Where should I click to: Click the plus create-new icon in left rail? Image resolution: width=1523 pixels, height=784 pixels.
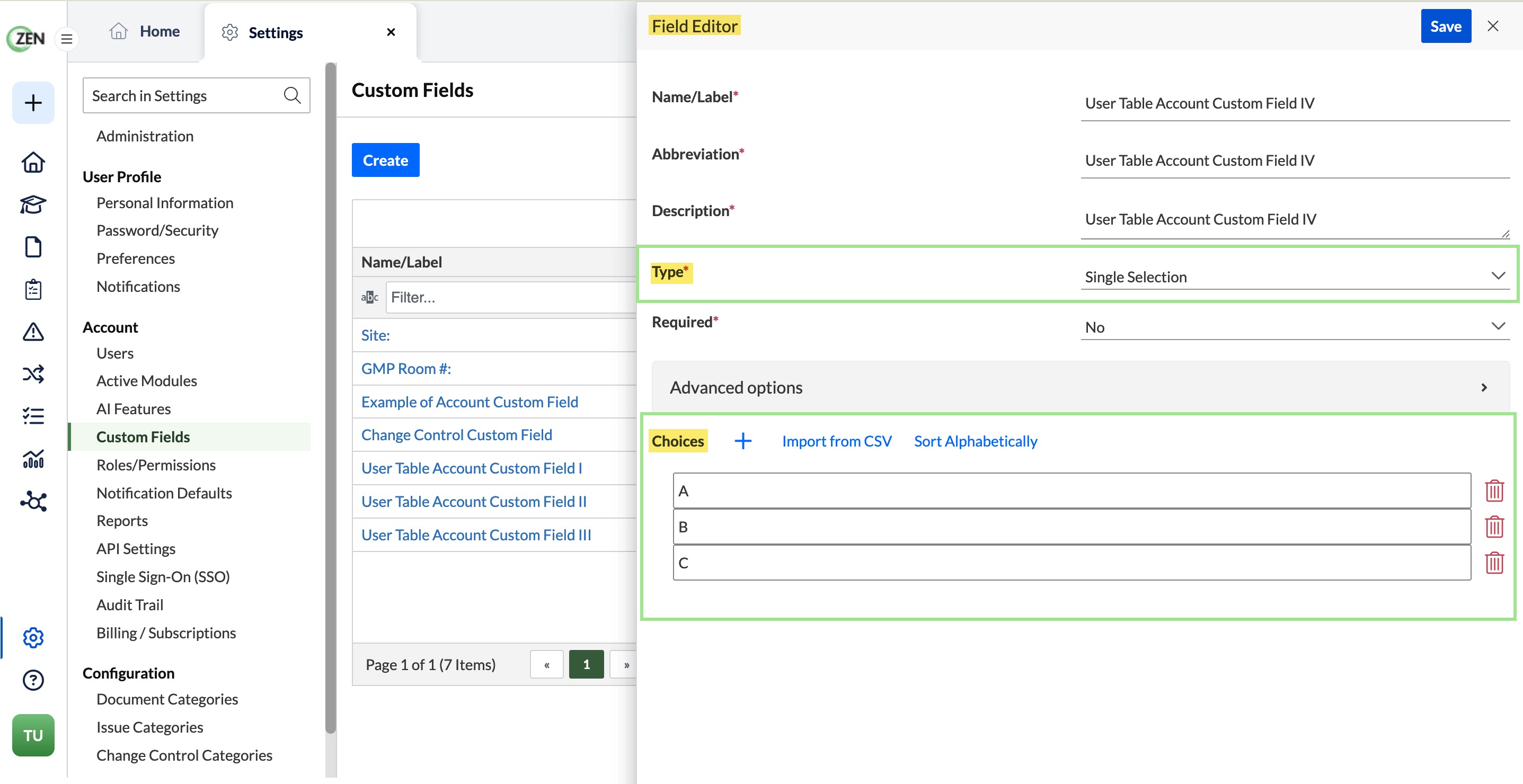(x=33, y=103)
